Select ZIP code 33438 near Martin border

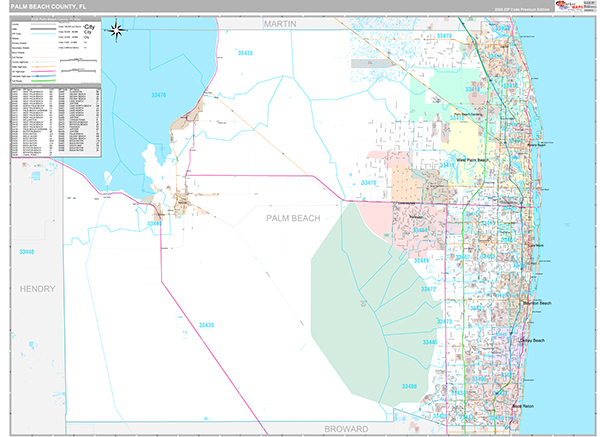click(x=243, y=52)
